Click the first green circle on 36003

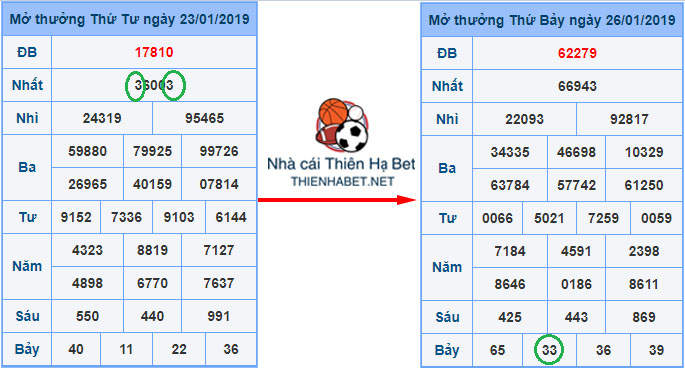[135, 86]
